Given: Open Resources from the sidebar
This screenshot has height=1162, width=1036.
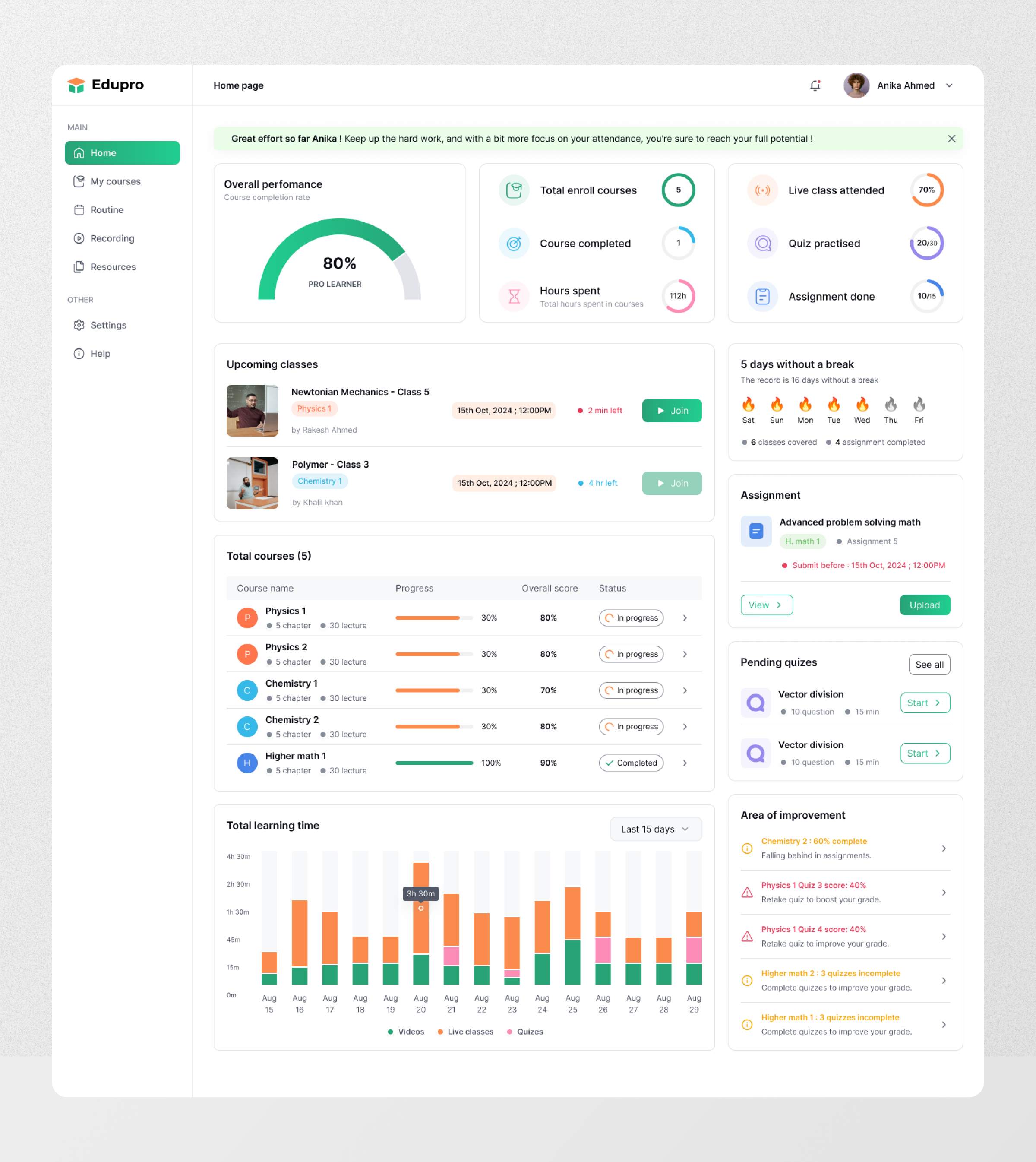Looking at the screenshot, I should coord(113,266).
